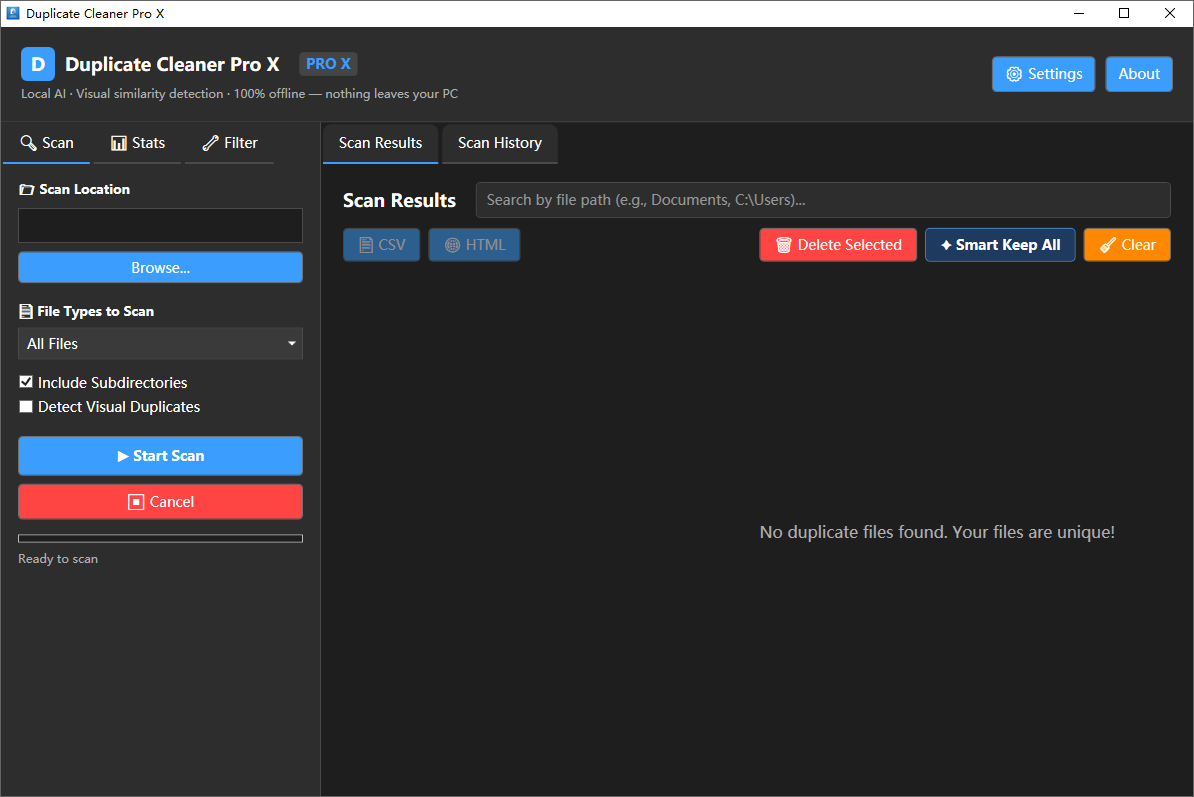Click the Ready to scan status text
The image size is (1194, 797).
pos(58,559)
